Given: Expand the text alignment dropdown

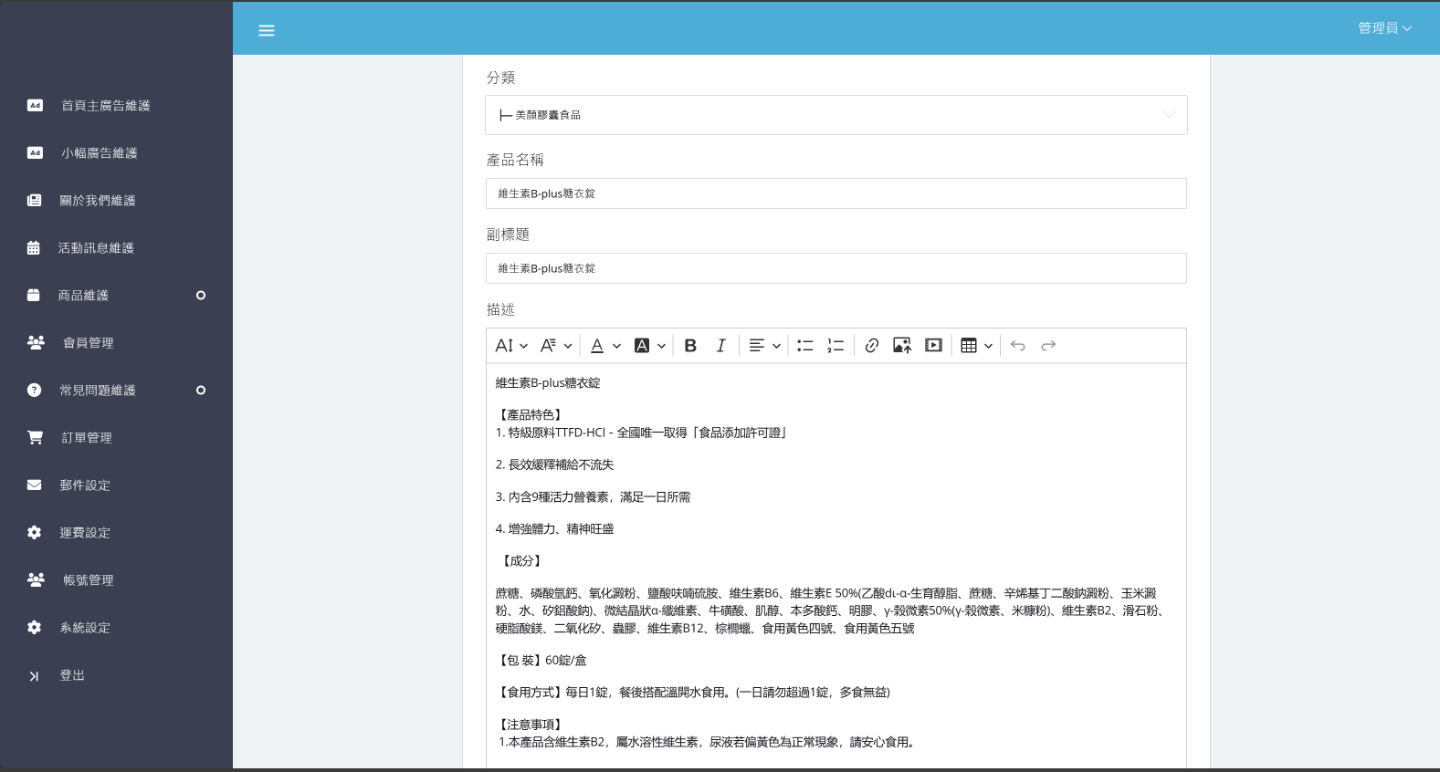Looking at the screenshot, I should (765, 346).
